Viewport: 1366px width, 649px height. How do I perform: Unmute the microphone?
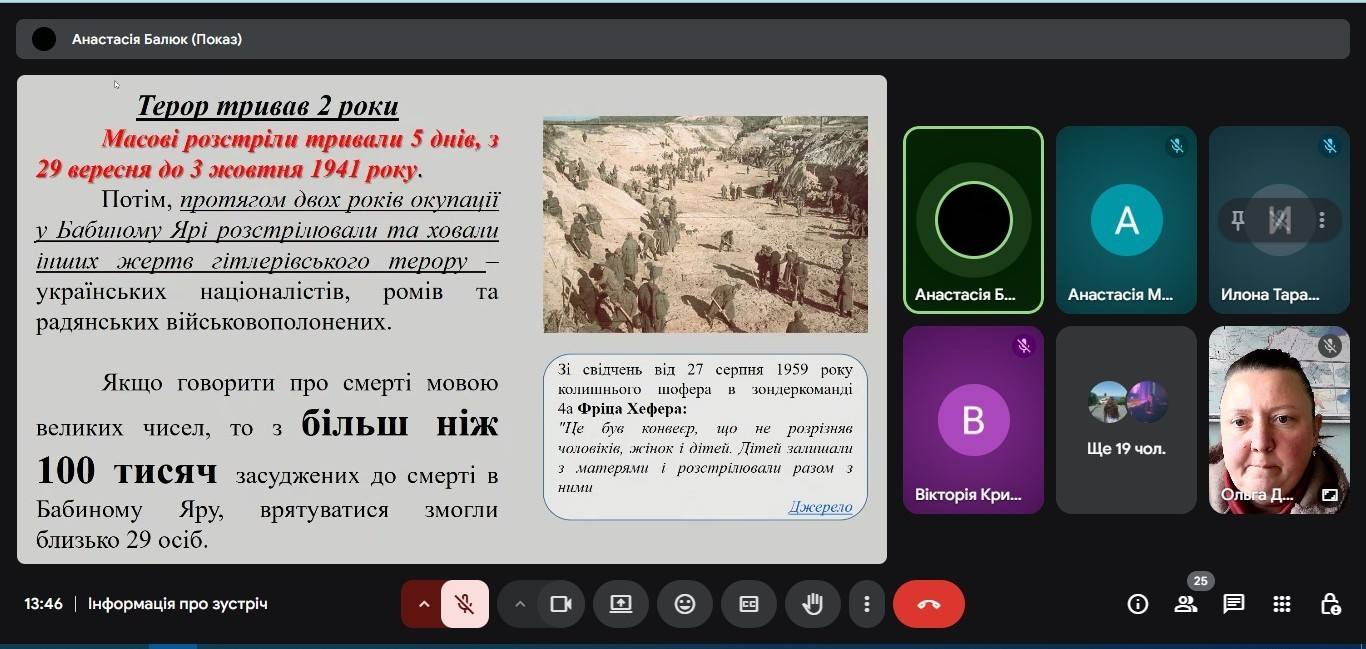[x=464, y=604]
